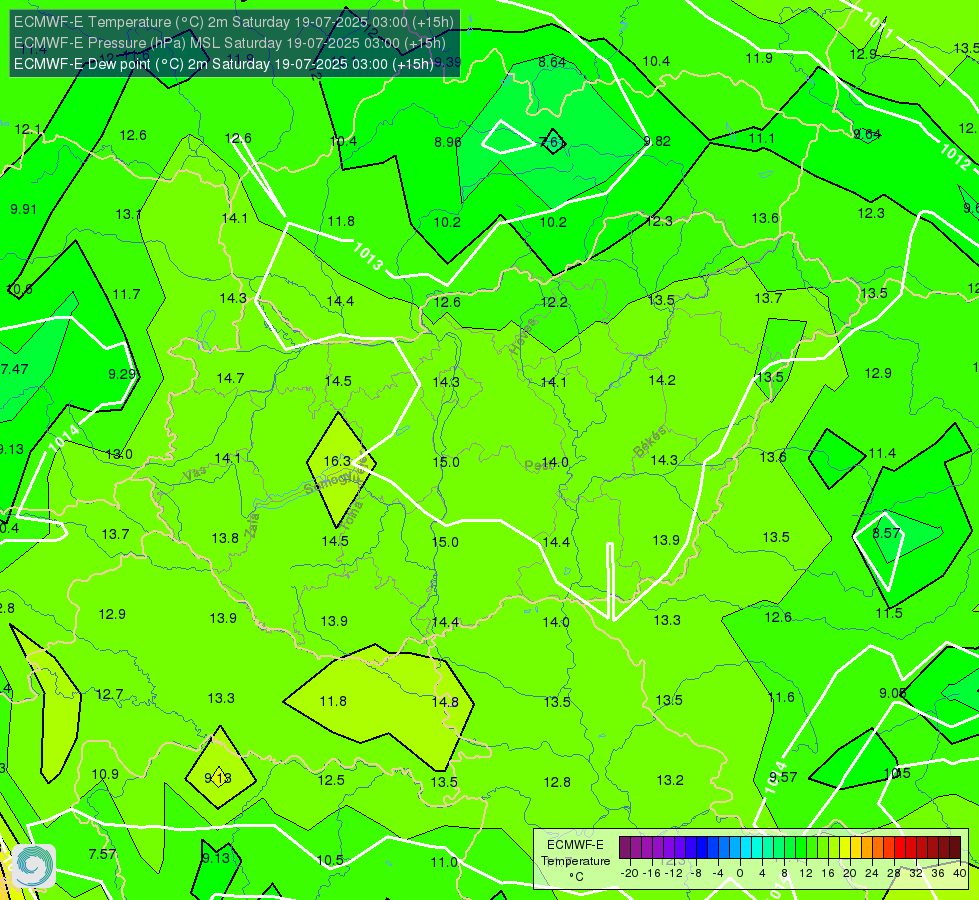Click the 12.7 temperature value
This screenshot has height=900, width=979.
pos(109,694)
